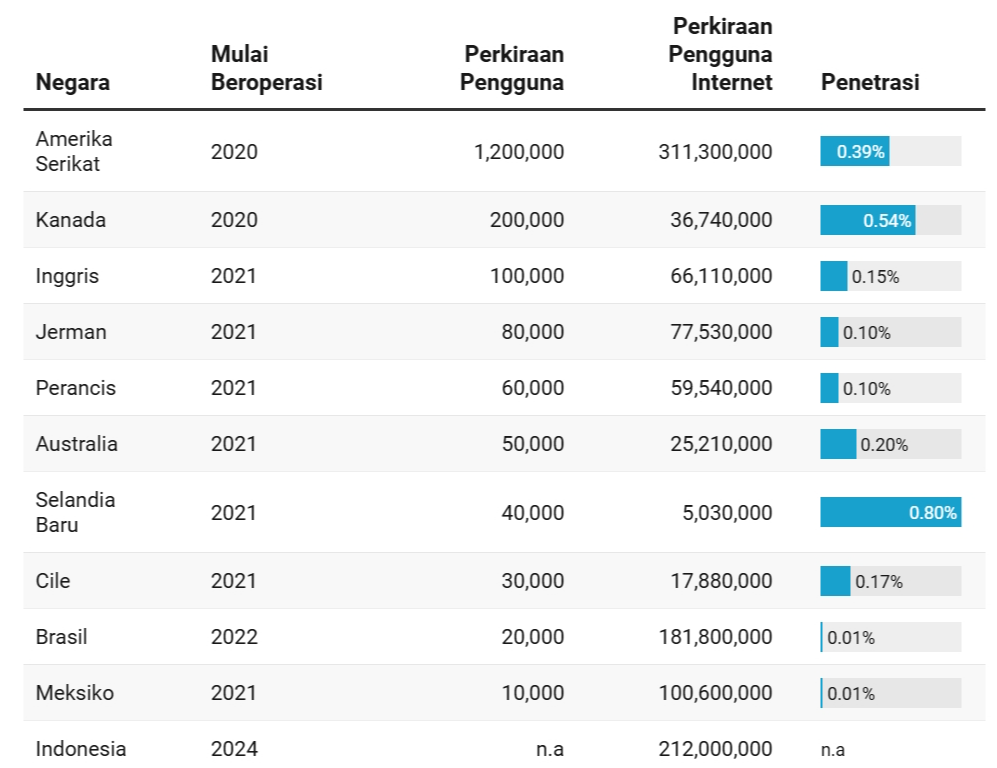The image size is (997, 768).
Task: Click the Negara column header
Action: [73, 82]
